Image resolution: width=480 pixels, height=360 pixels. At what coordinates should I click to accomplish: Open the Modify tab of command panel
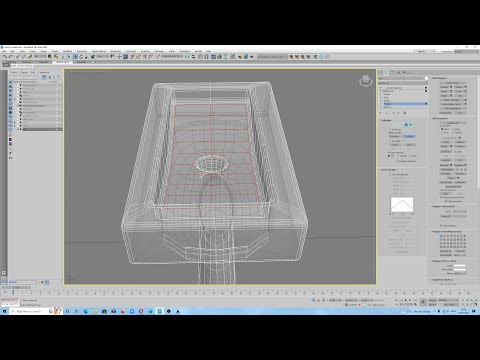[x=386, y=72]
